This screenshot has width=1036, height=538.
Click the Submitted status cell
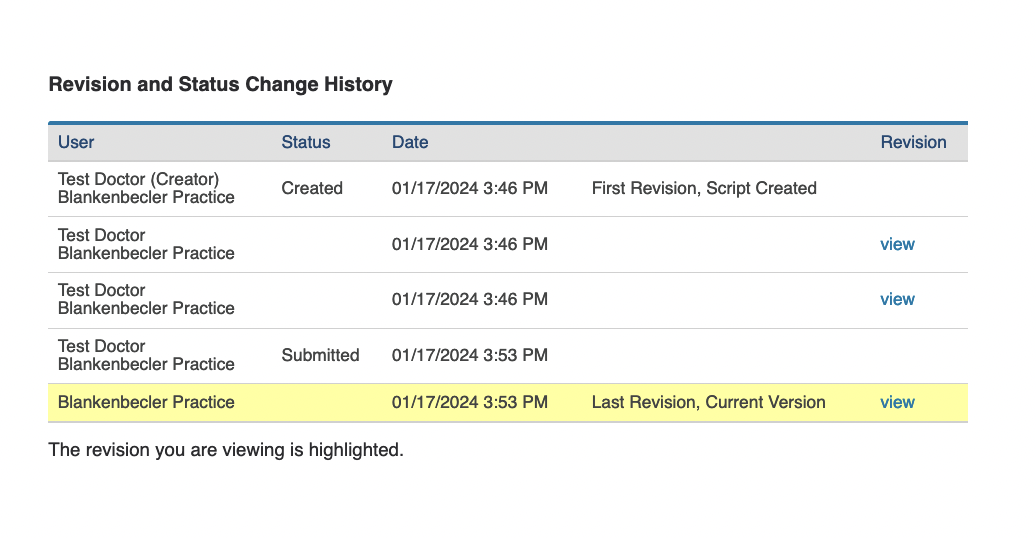(x=320, y=356)
